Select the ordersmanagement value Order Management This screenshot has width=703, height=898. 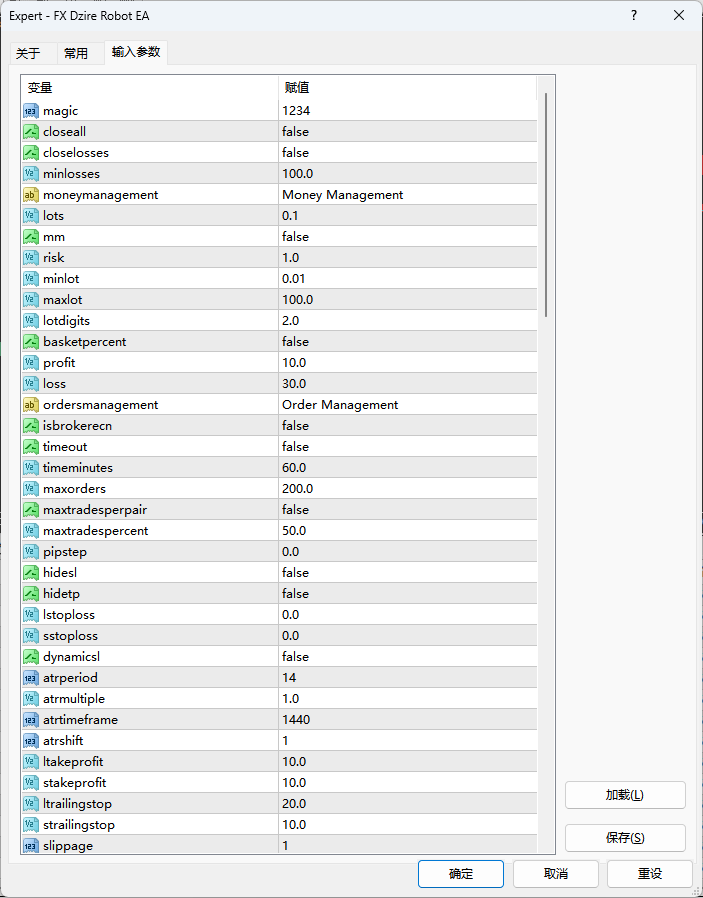(x=340, y=405)
